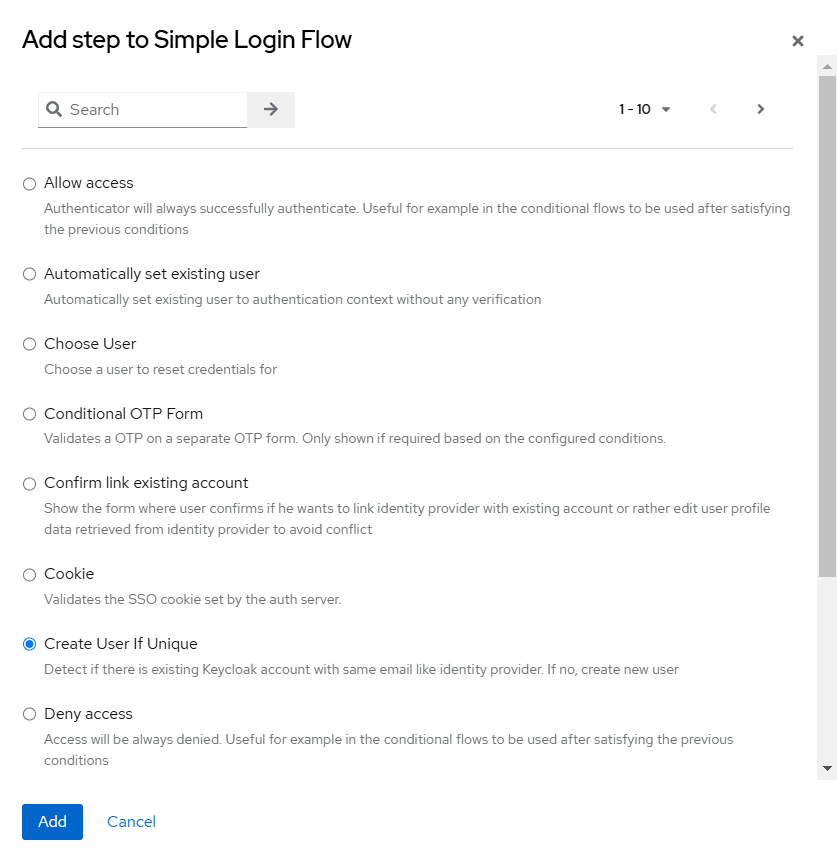The width and height of the screenshot is (837, 858).
Task: Click the previous page chevron
Action: coord(713,110)
